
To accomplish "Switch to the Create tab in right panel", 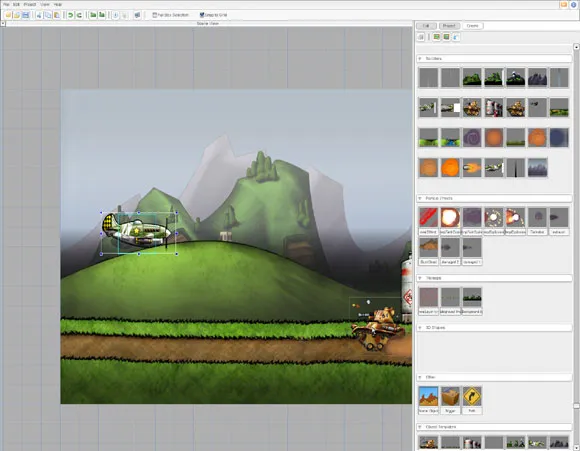I will (x=472, y=26).
